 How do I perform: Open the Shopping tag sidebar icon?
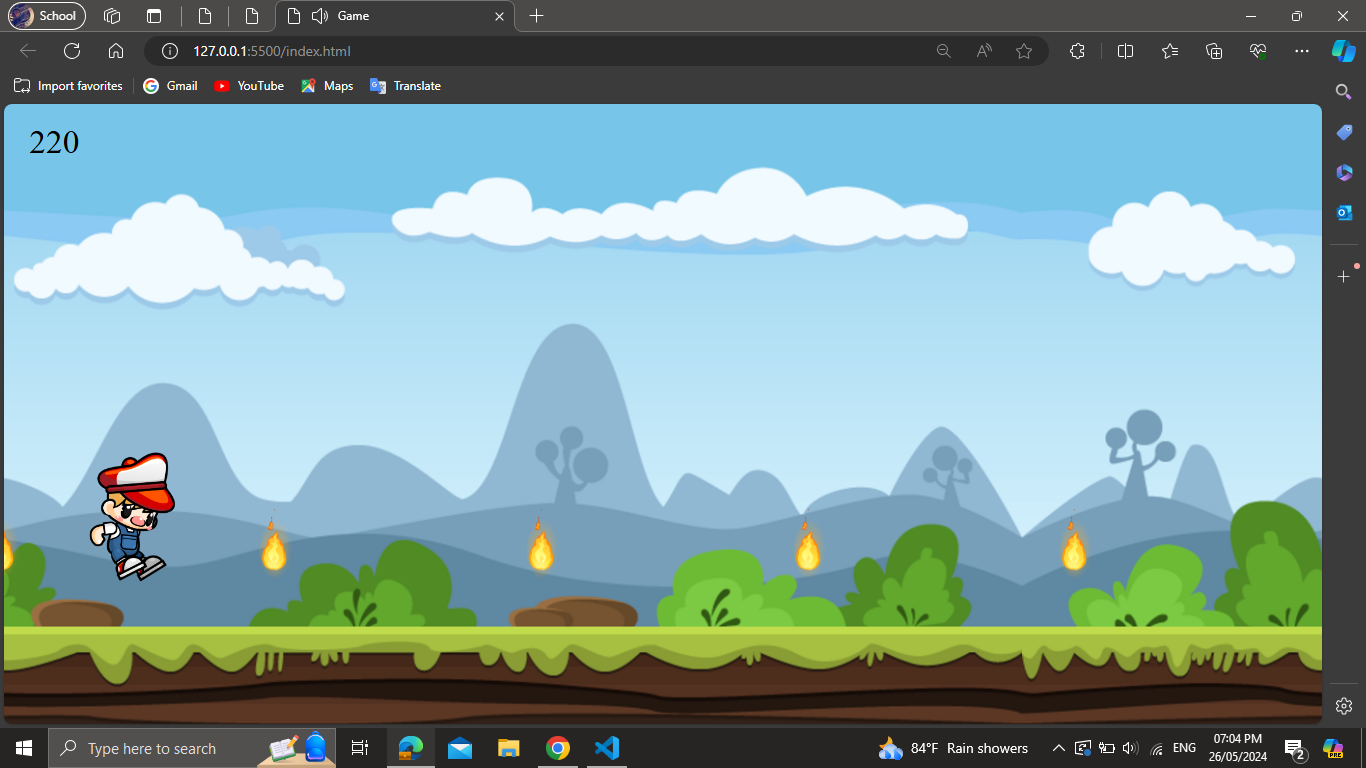[x=1344, y=132]
